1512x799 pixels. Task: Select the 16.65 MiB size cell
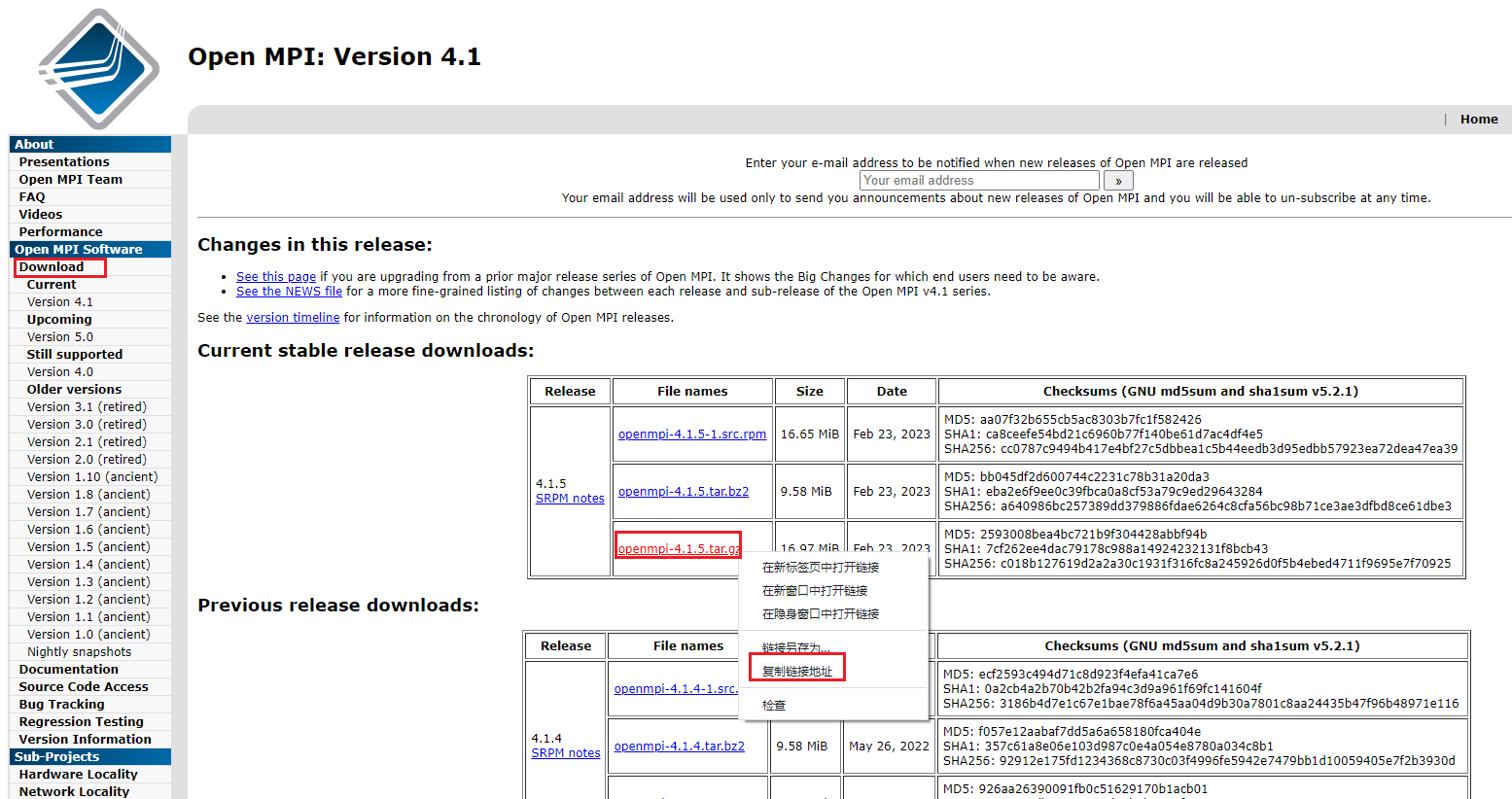pyautogui.click(x=810, y=434)
